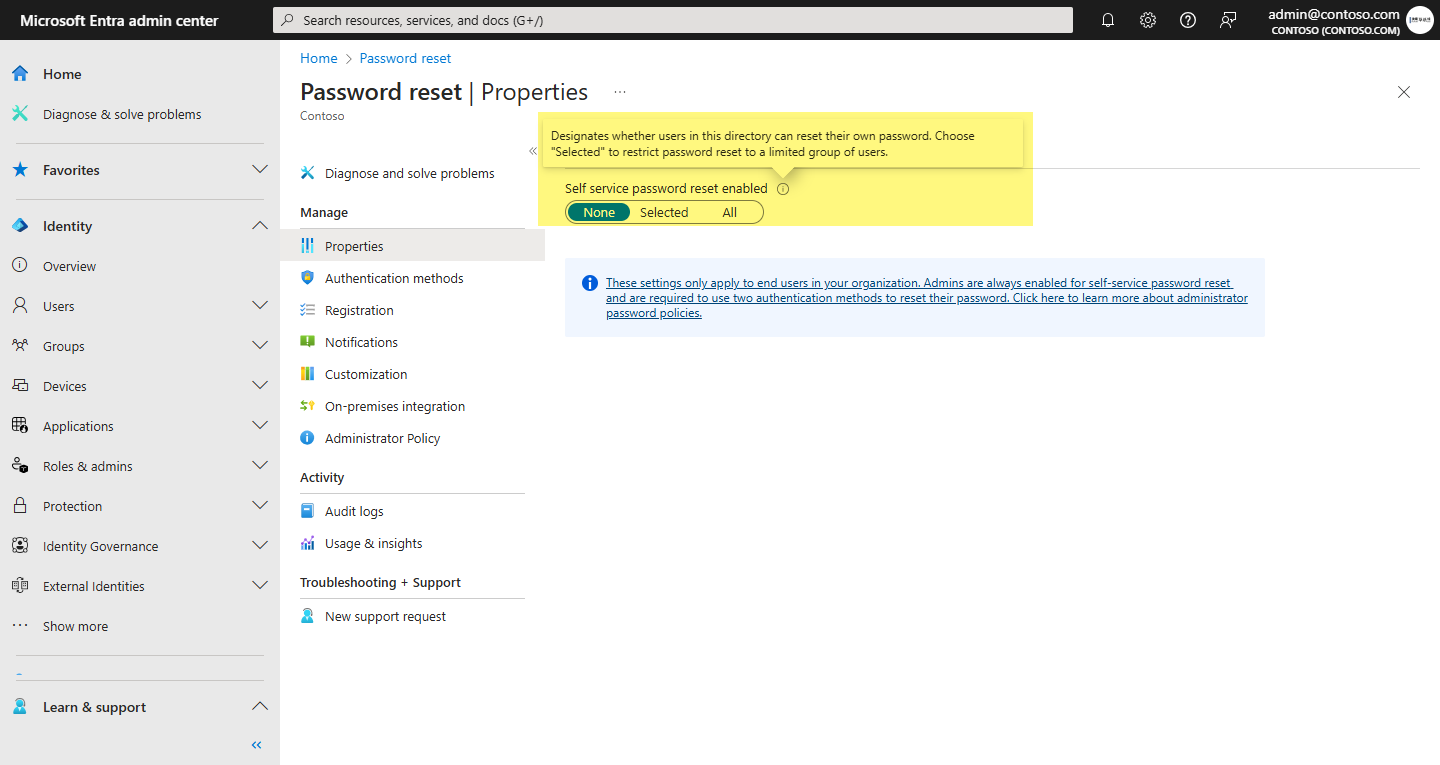Open Diagnose and solve problems in blade menu
Image resolution: width=1440 pixels, height=765 pixels.
tap(412, 173)
